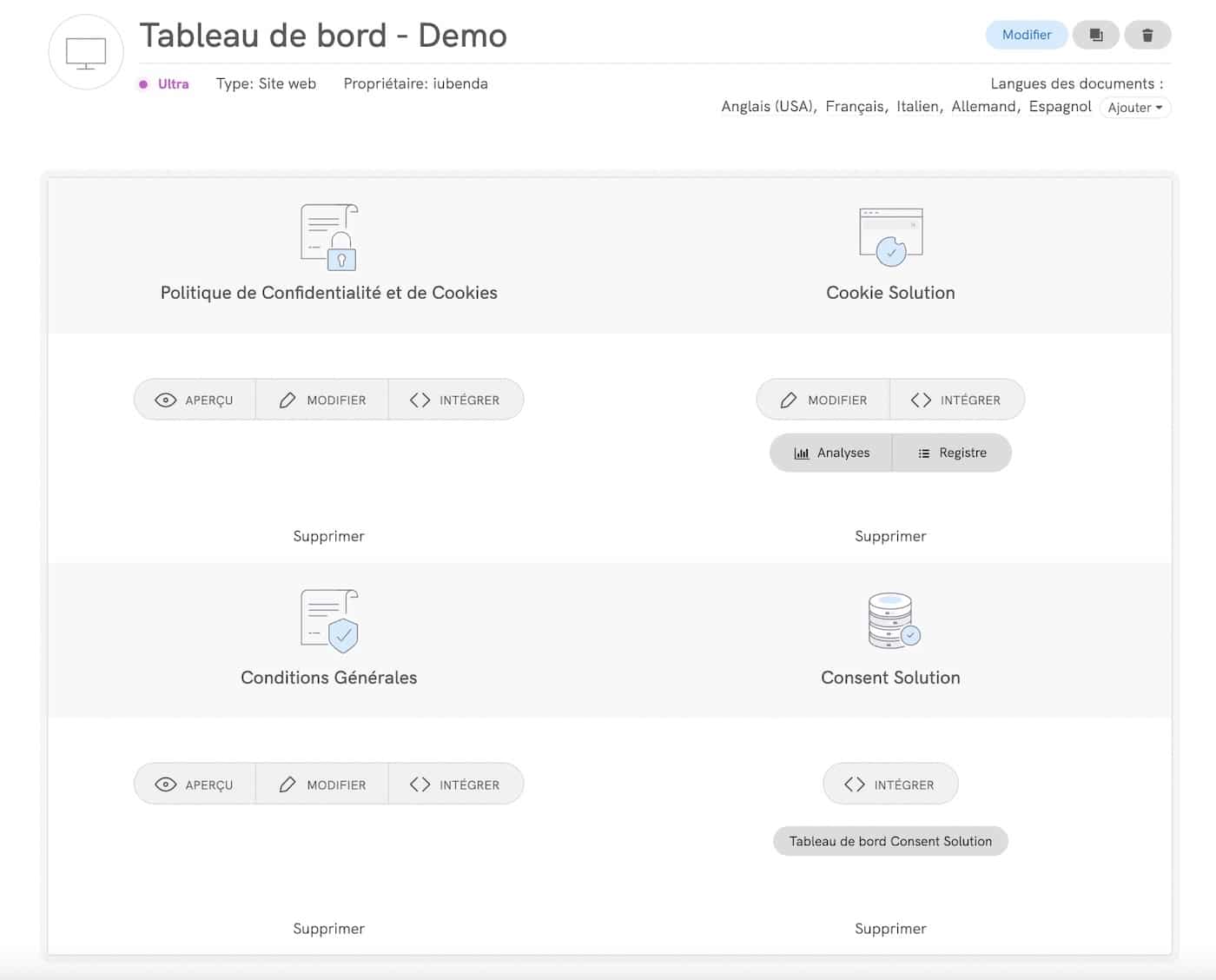1216x980 pixels.
Task: Click the Ultra plan label
Action: (x=173, y=84)
